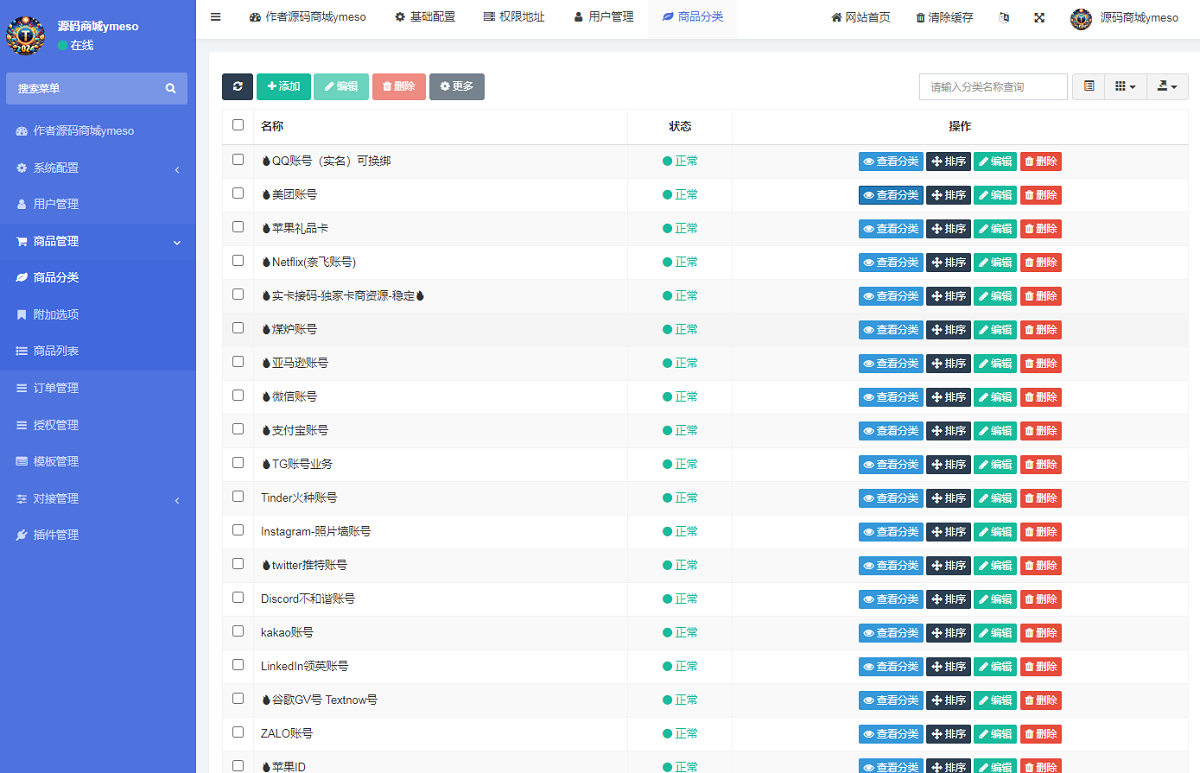This screenshot has width=1200, height=773.
Task: Tick the checkbox for 微信账号 row
Action: (x=238, y=395)
